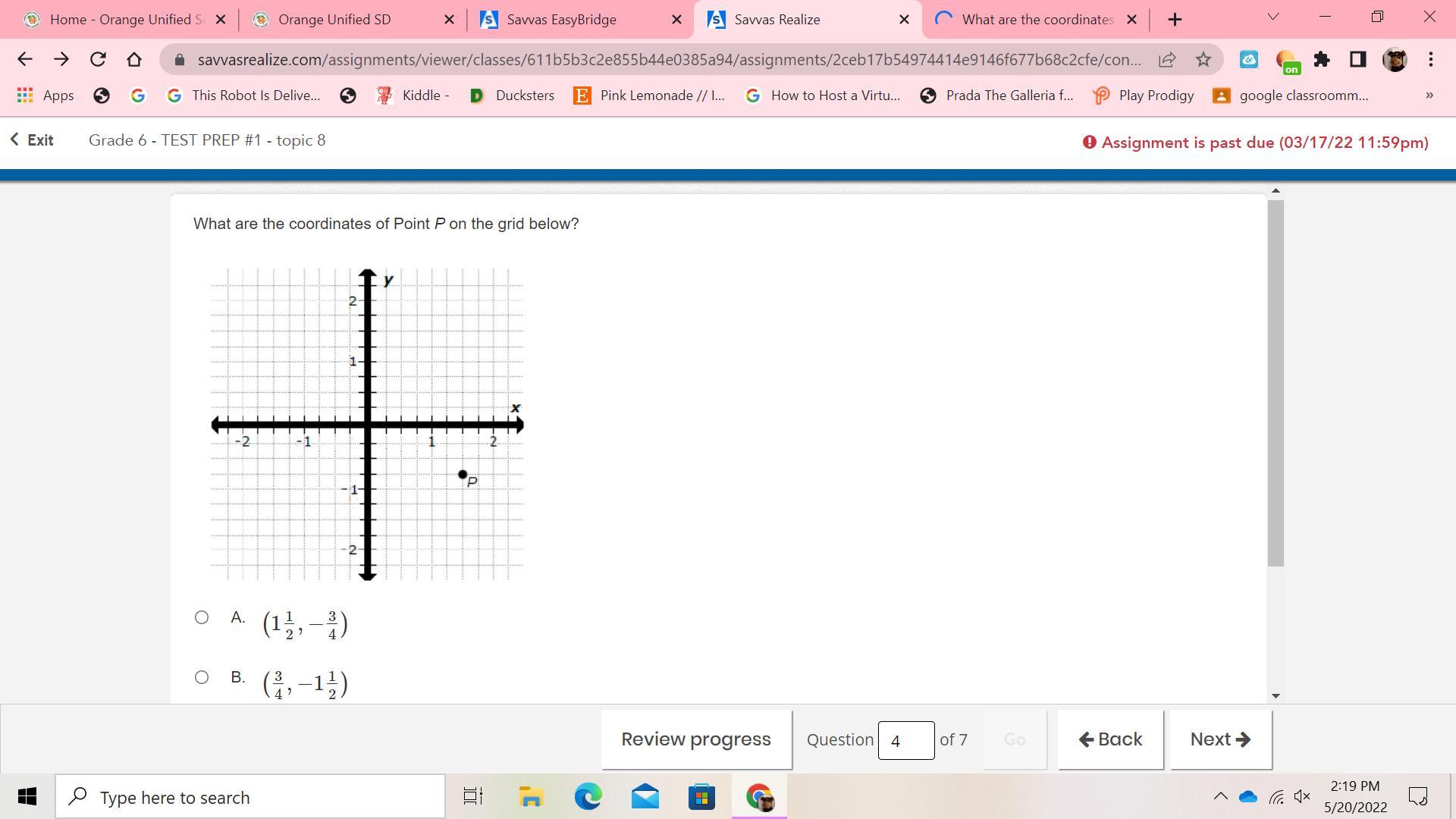Open the Extensions puzzle icon

(1322, 59)
